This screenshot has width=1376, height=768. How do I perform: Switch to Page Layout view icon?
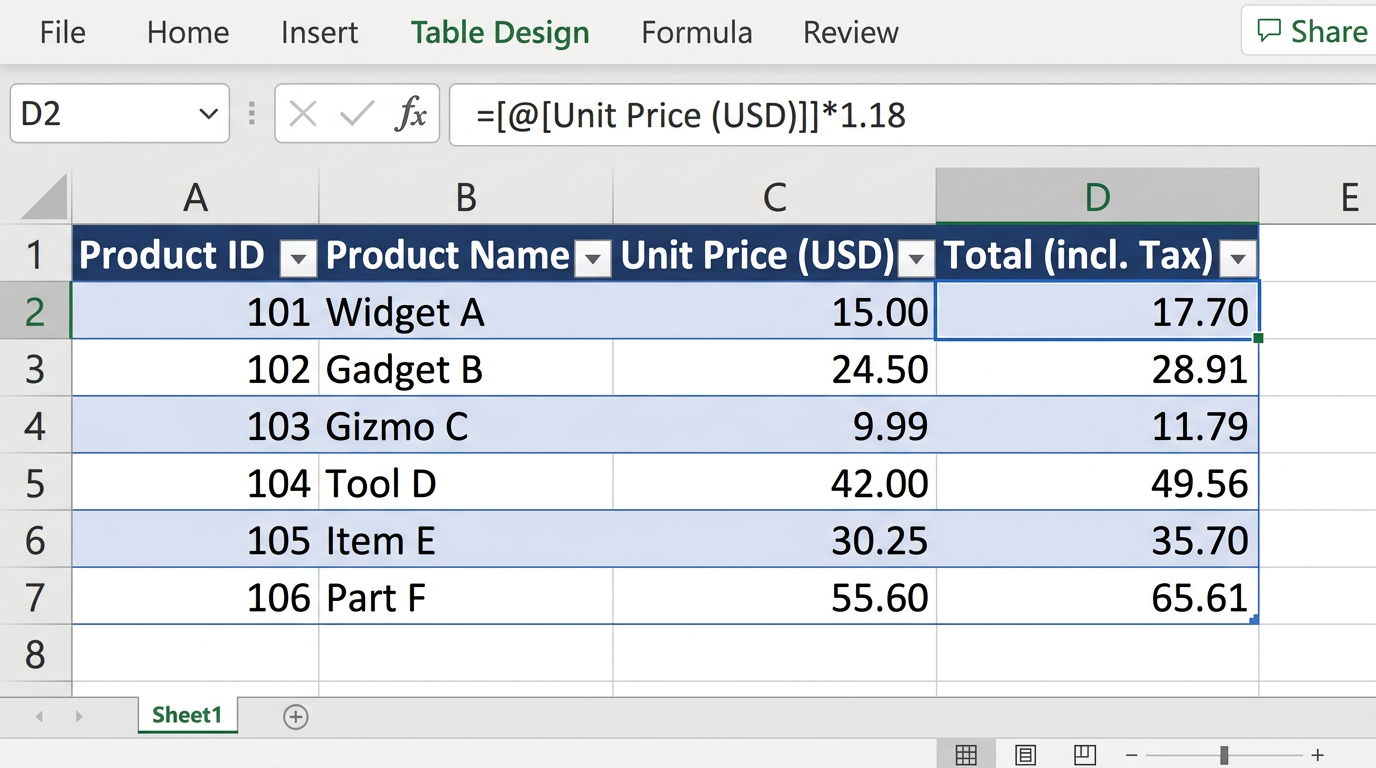point(1025,755)
